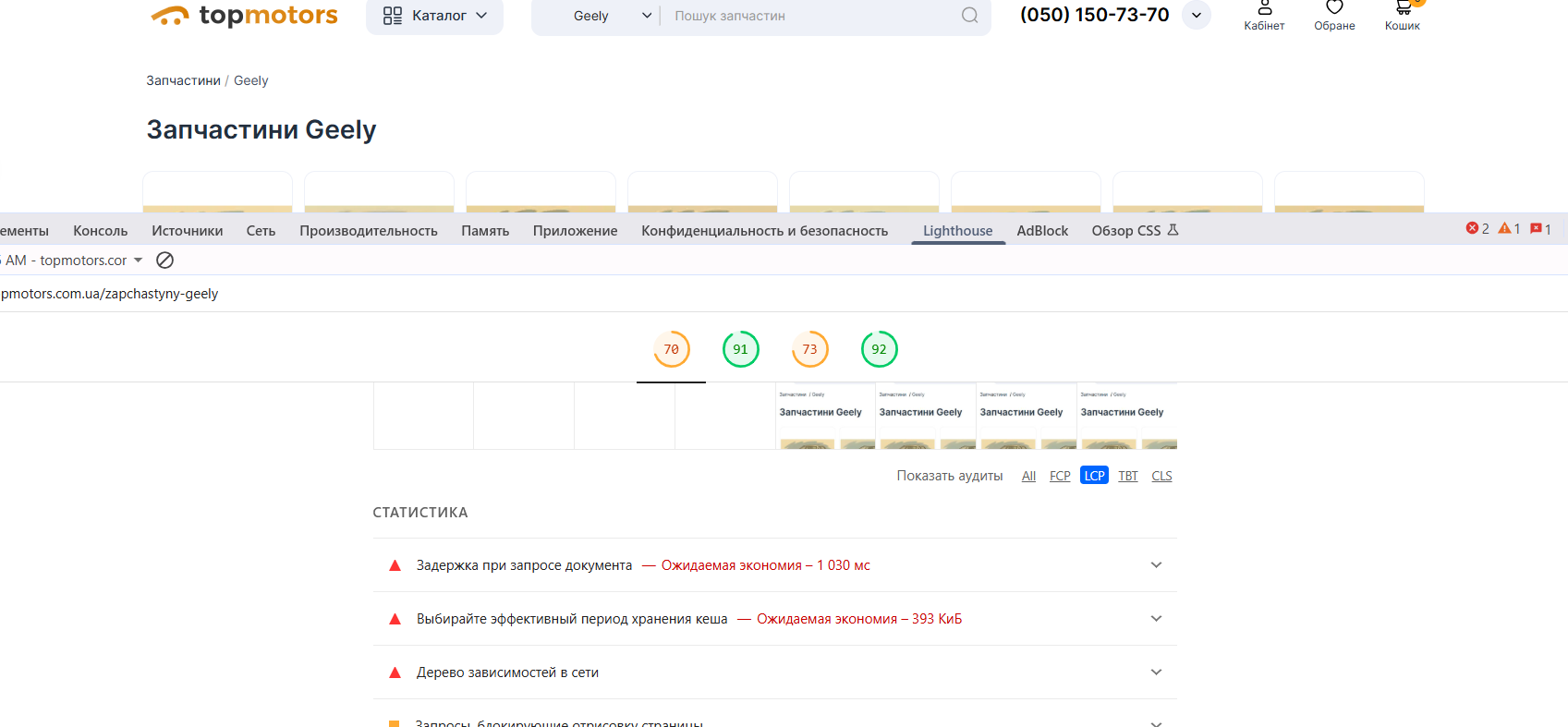Click the report URL zapchastyny-geely
Viewport: 1568px width, 727px height.
pos(109,294)
